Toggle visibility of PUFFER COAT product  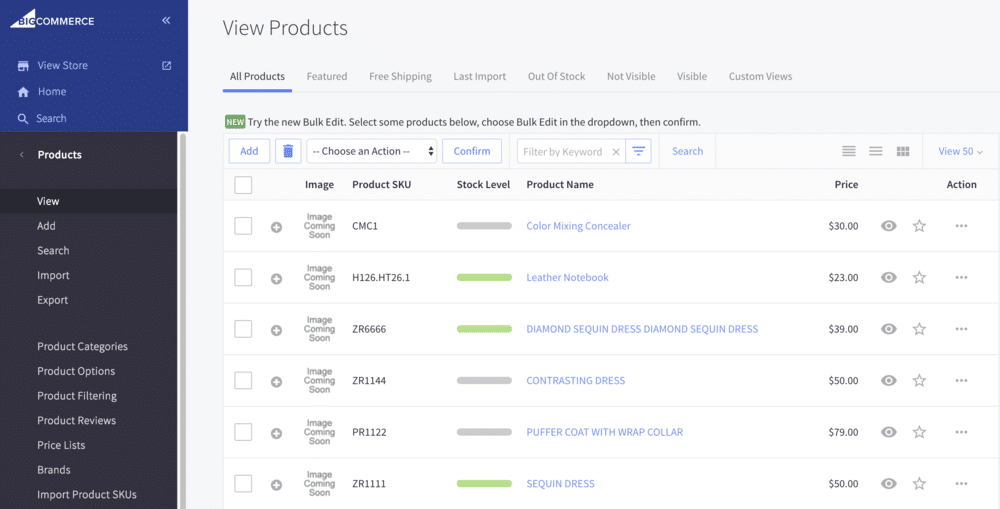tap(888, 432)
